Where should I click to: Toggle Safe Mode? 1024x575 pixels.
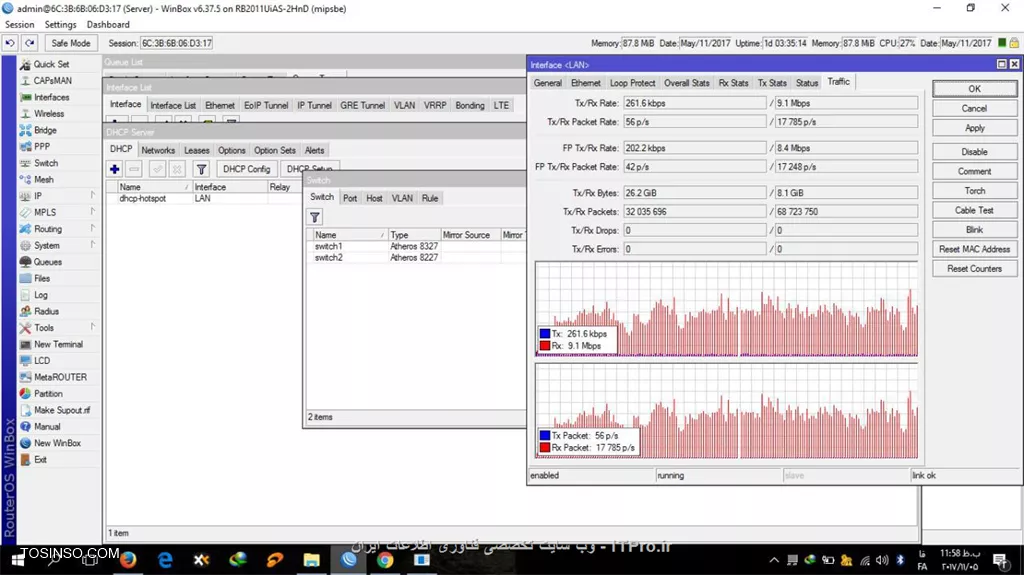click(71, 43)
